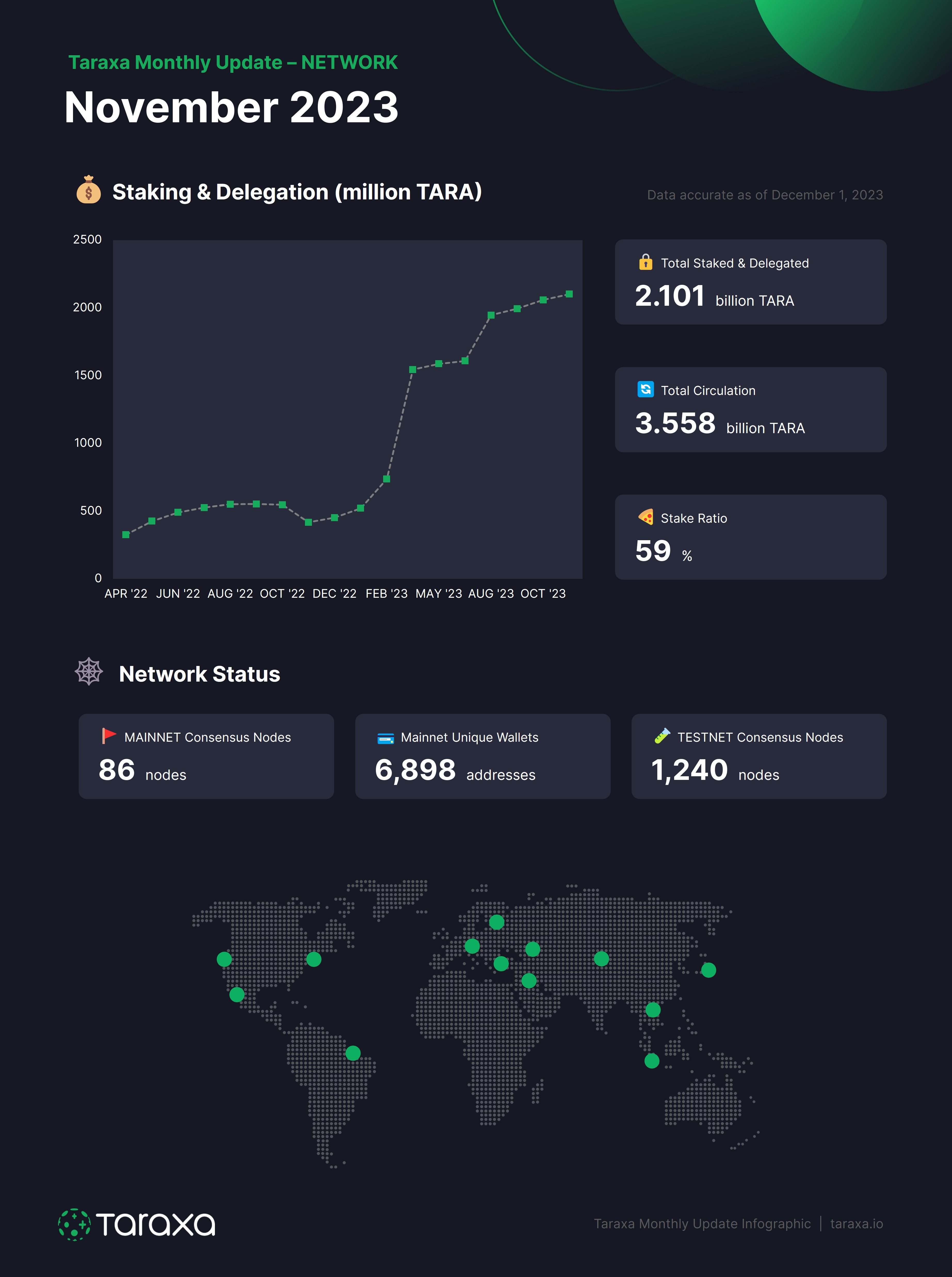Click the Taraxa Monthly Update Infographic footer text
Screen dimensions: 952x1277
(702, 1223)
